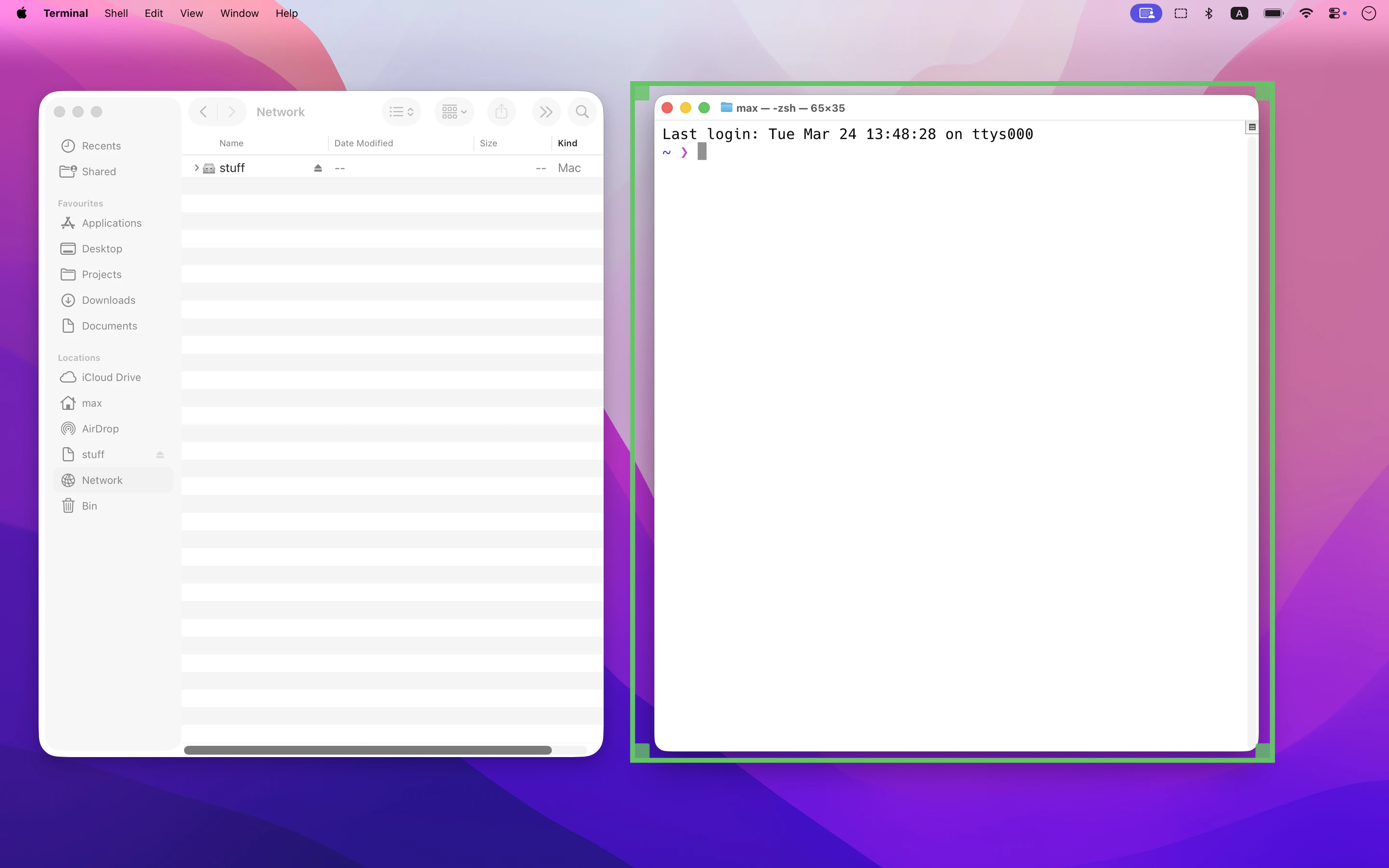Viewport: 1389px width, 868px height.
Task: Click the Bluetooth icon in menu bar
Action: (x=1209, y=13)
